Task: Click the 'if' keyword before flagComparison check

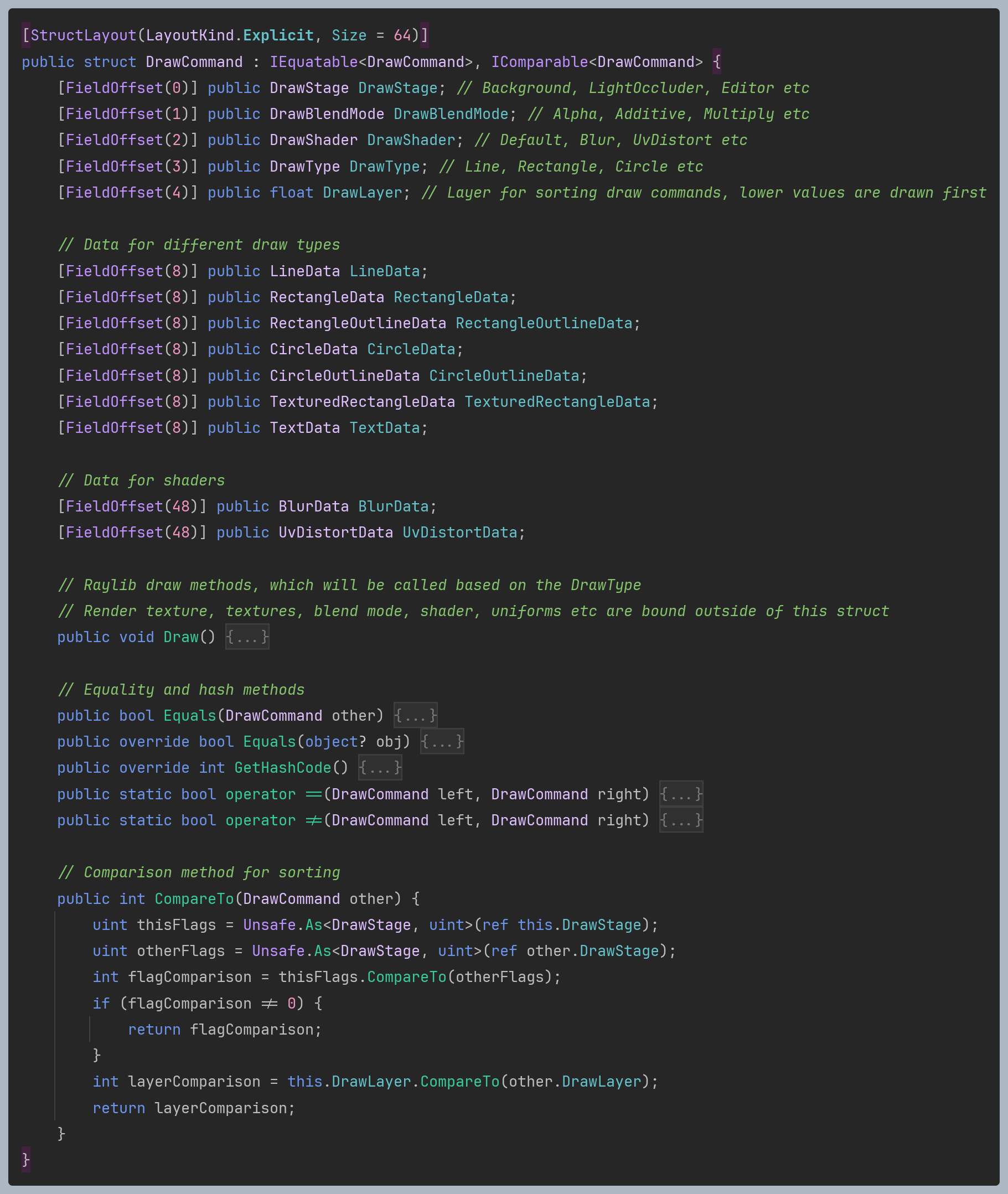Action: (101, 1003)
